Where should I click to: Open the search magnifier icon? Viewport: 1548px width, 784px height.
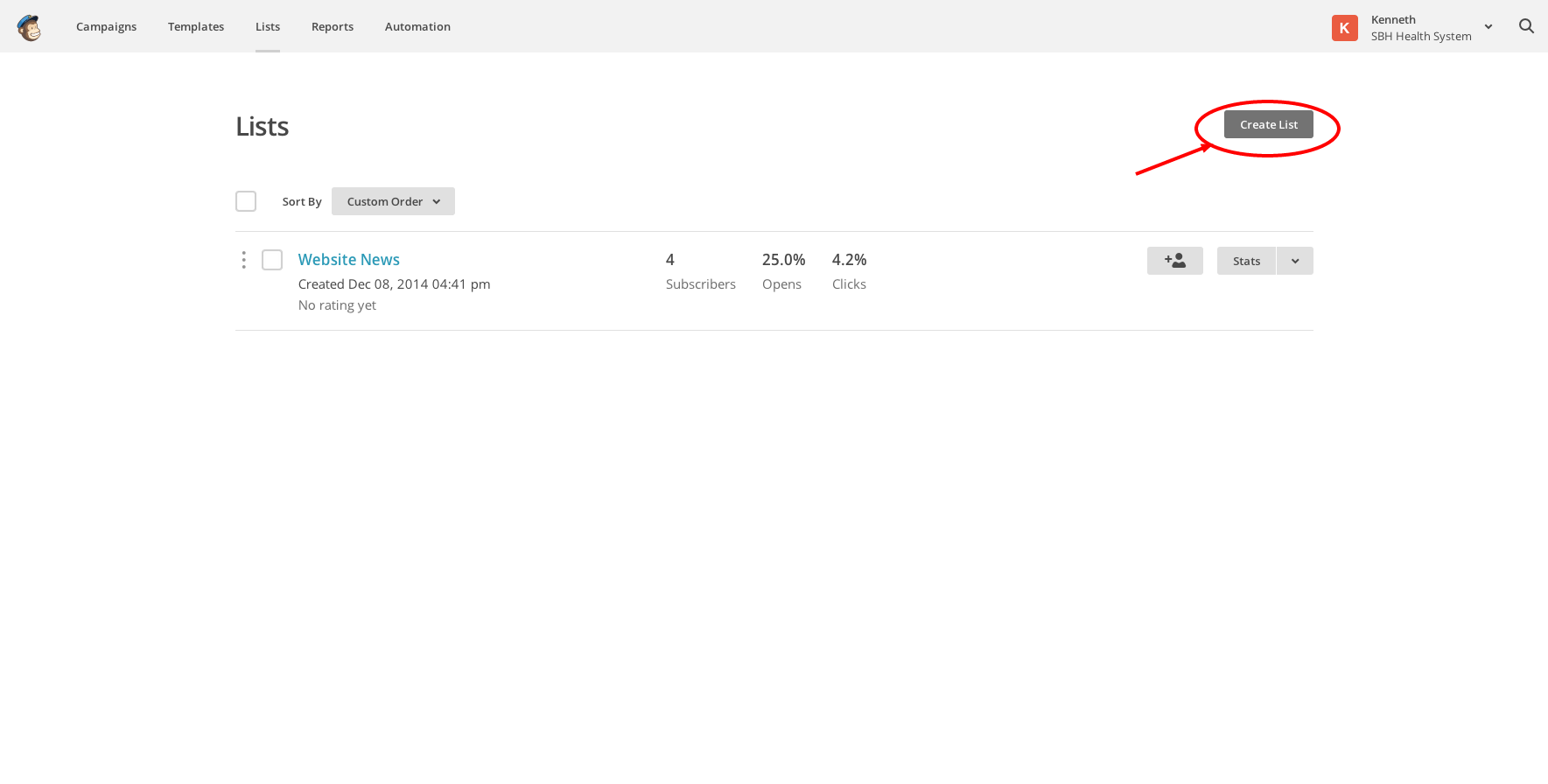tap(1526, 26)
